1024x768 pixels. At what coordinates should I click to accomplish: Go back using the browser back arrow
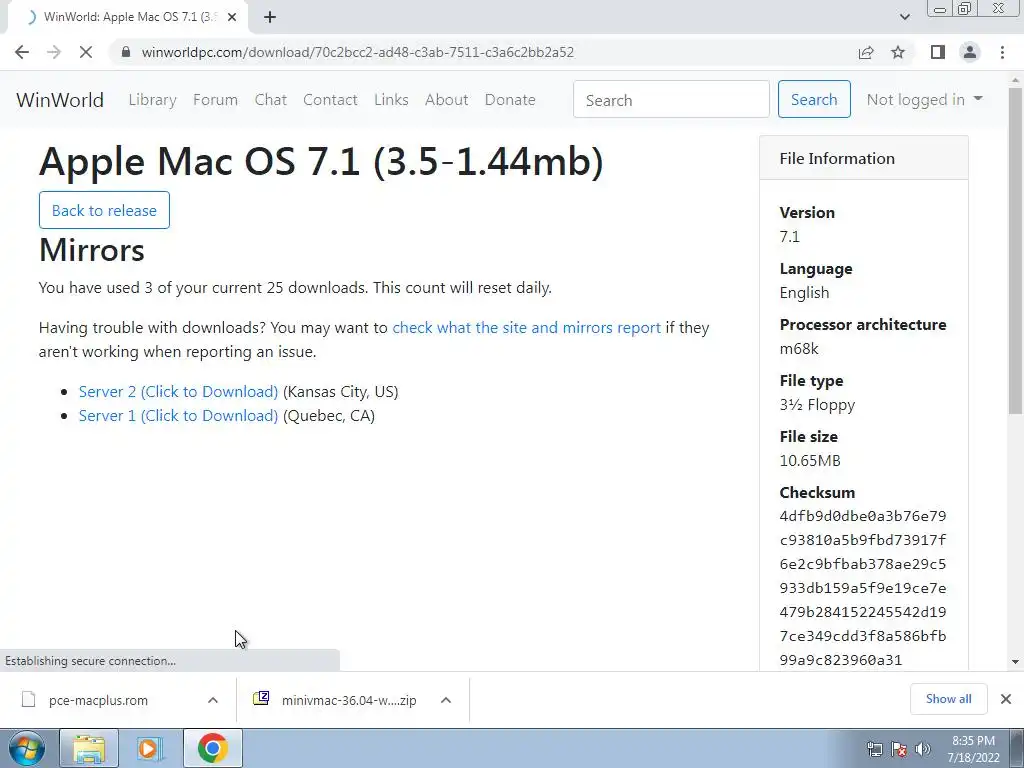click(22, 52)
